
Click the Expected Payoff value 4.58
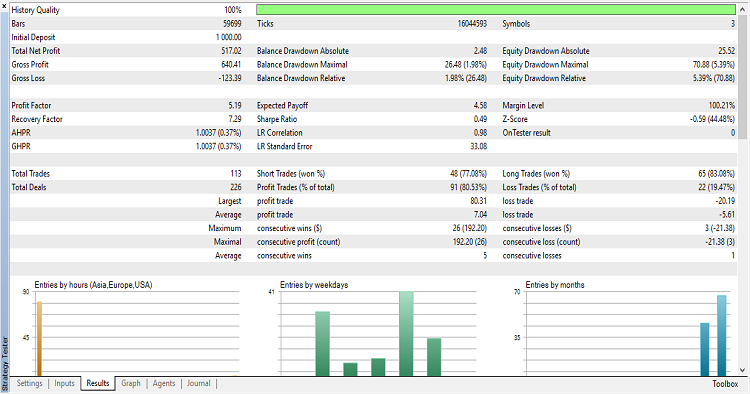tap(480, 105)
